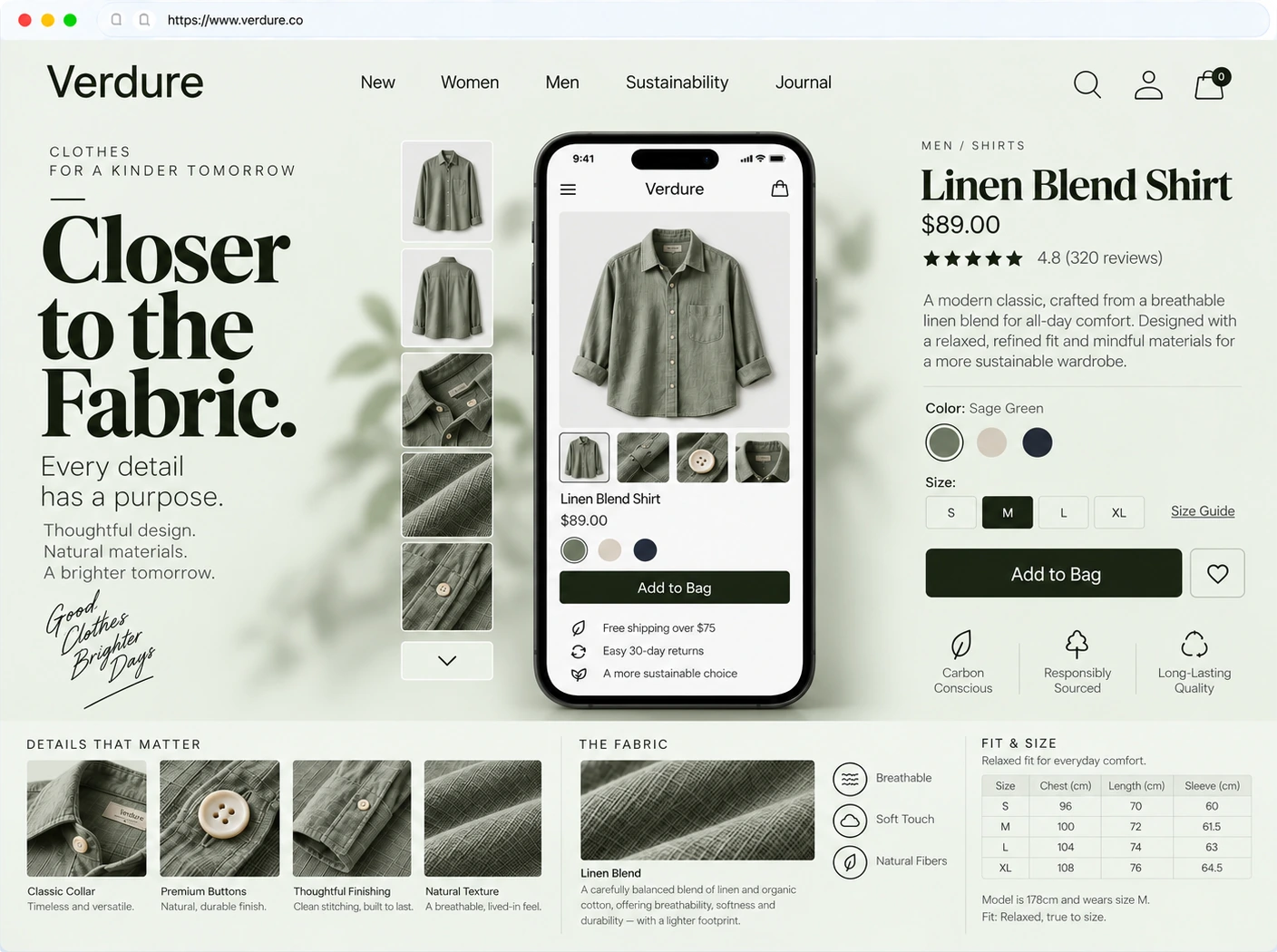This screenshot has height=952, width=1277.
Task: Select size XL
Action: click(x=1119, y=512)
